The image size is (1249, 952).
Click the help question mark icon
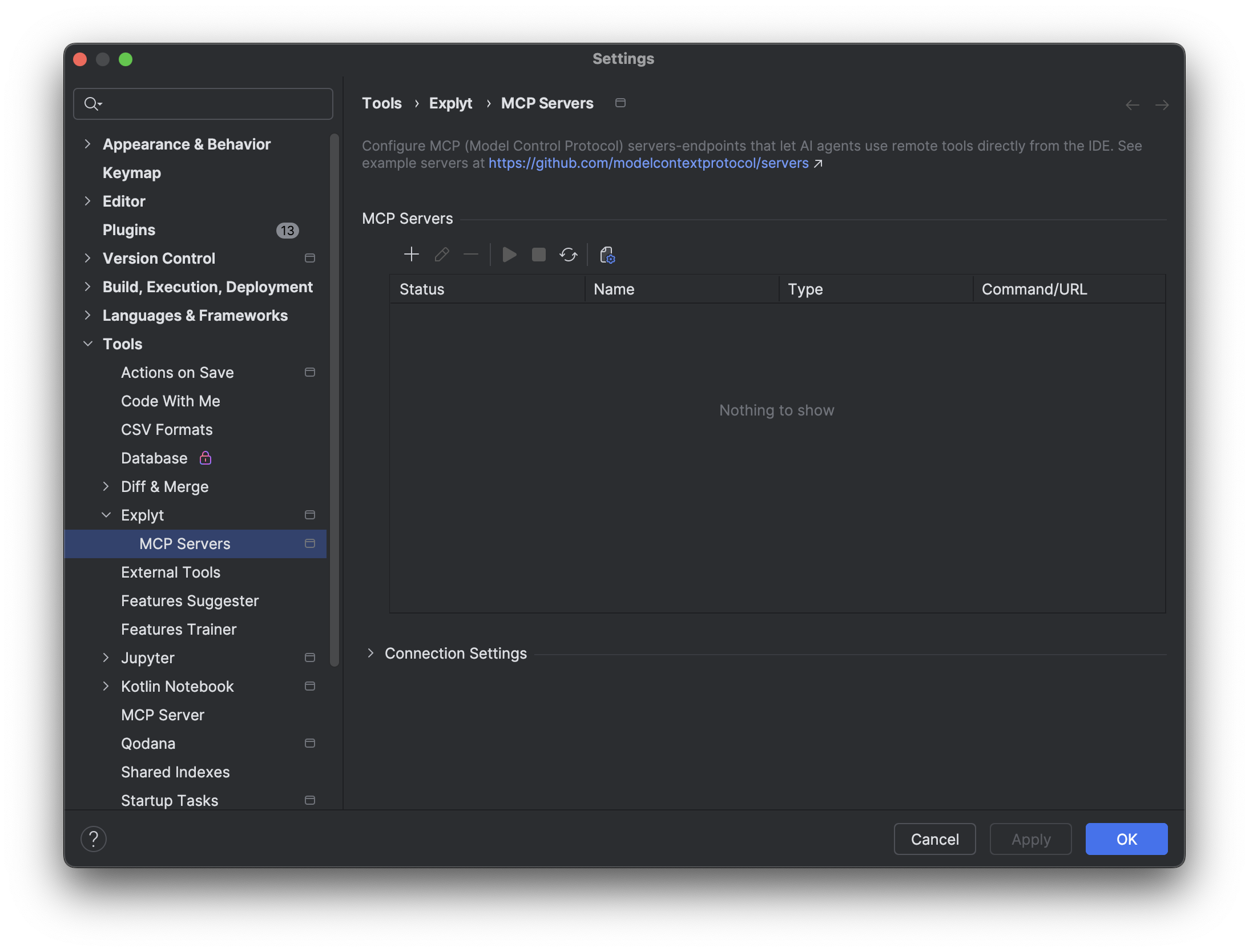coord(94,839)
